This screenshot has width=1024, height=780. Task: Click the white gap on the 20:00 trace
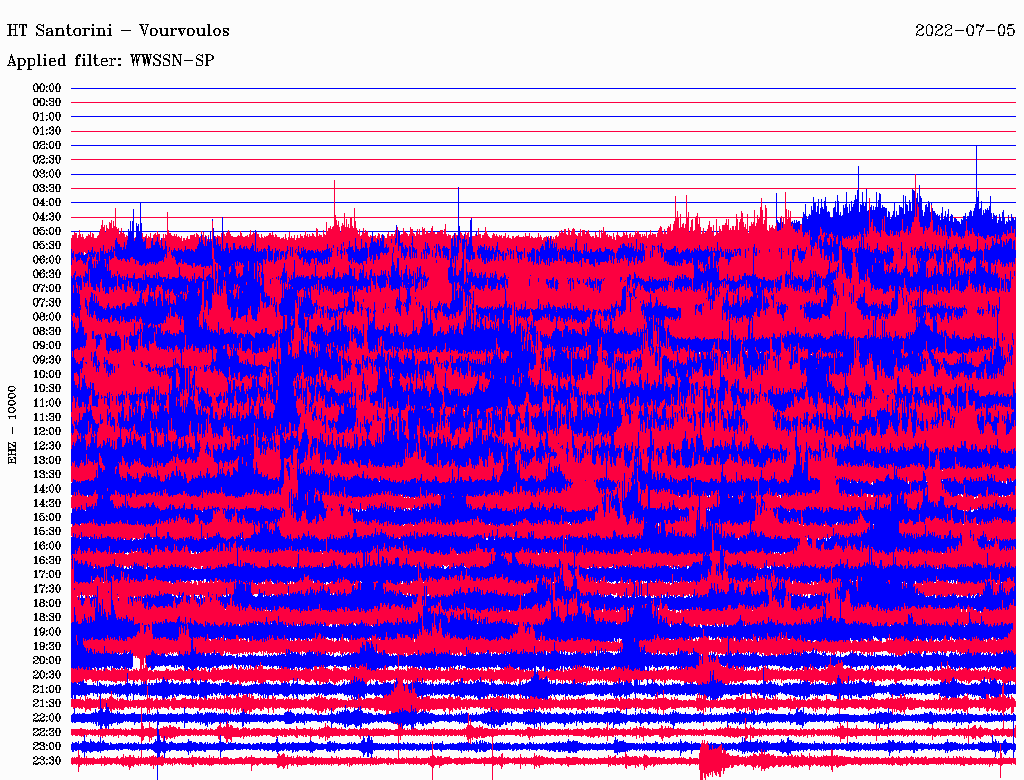pyautogui.click(x=138, y=662)
